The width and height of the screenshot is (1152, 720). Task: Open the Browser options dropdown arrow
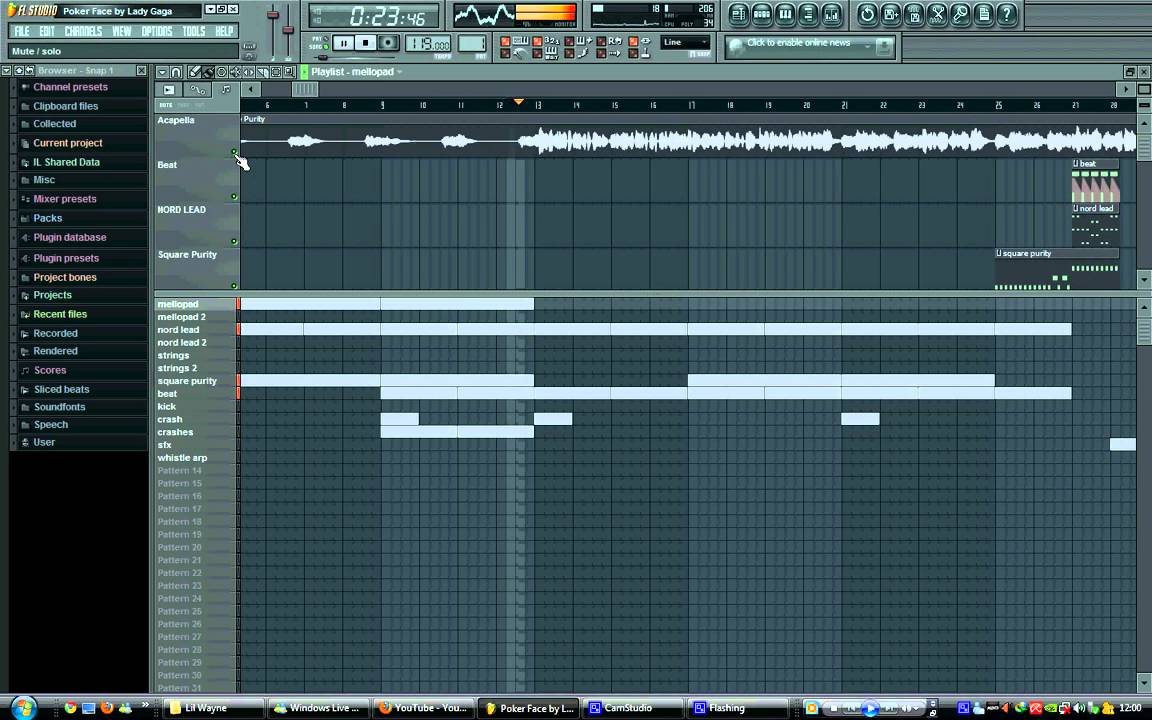[7, 71]
